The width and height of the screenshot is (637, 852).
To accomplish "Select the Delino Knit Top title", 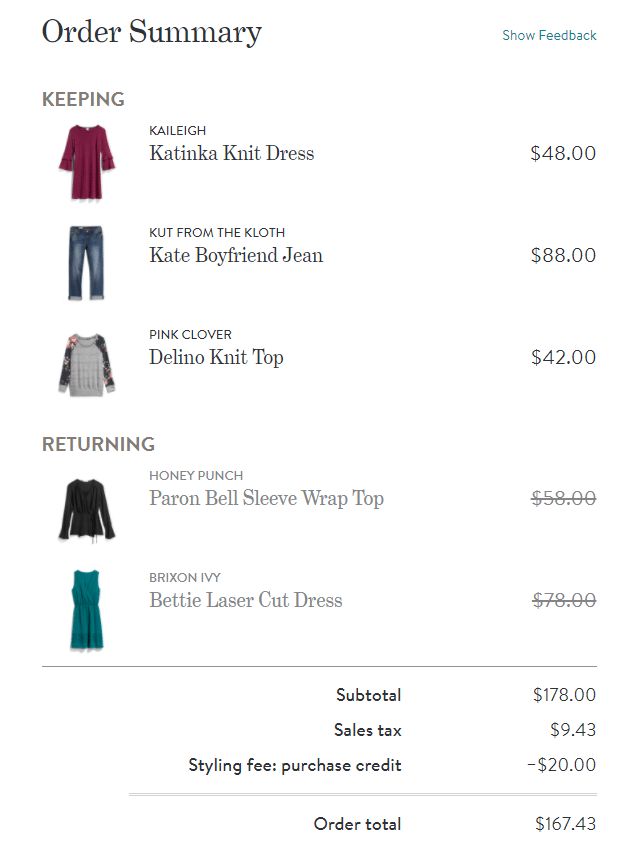I will [x=216, y=357].
